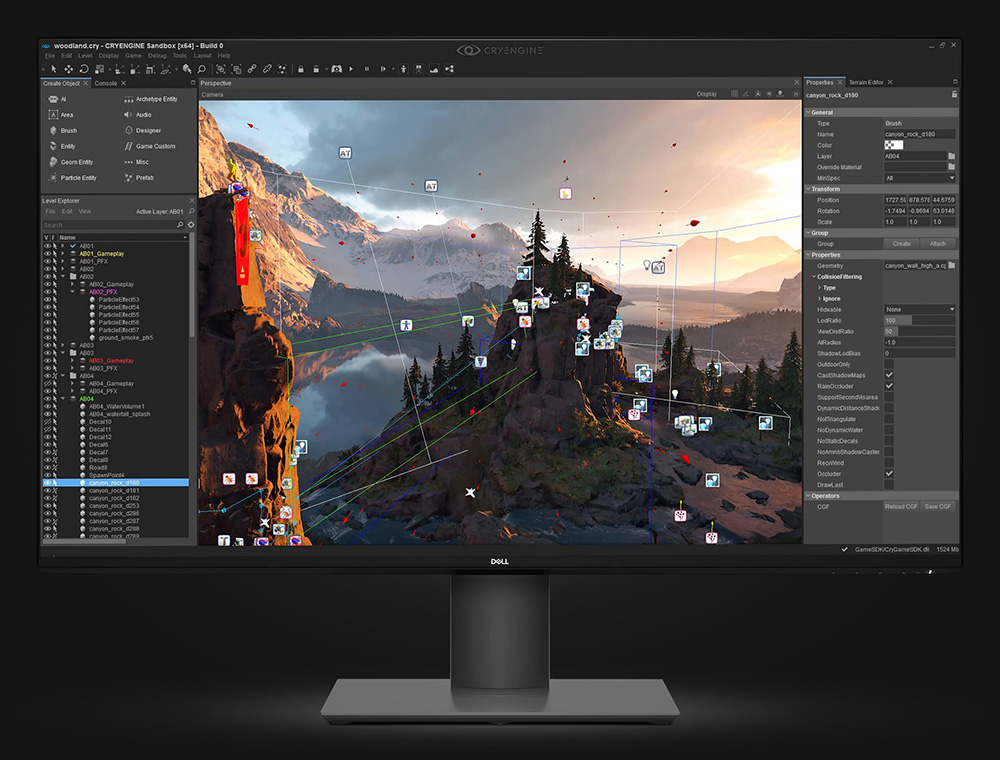Uncheck the RainOccluder checkbox
Image resolution: width=1000 pixels, height=760 pixels.
pyautogui.click(x=889, y=386)
